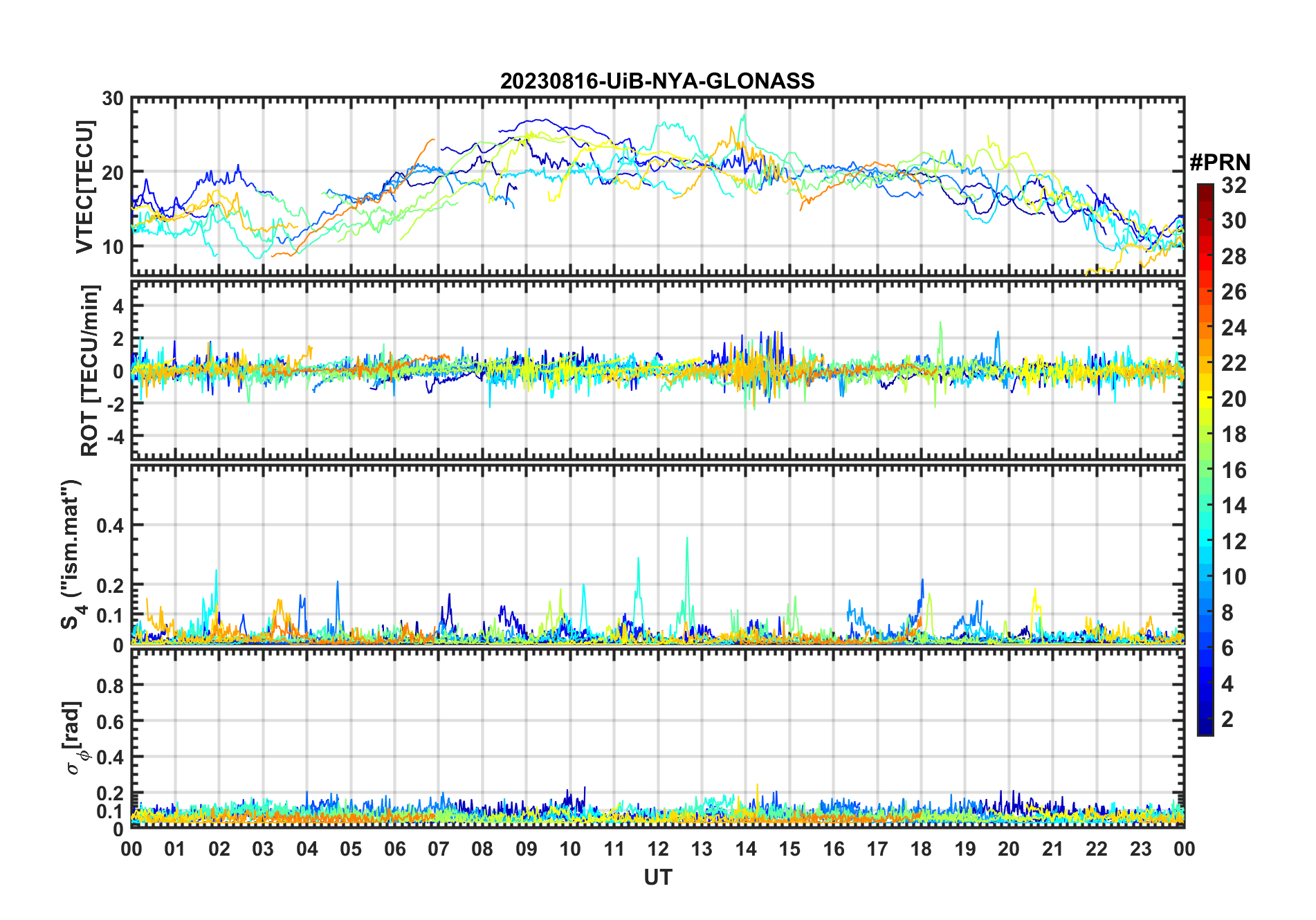Image resolution: width=1316 pixels, height=920 pixels.
Task: Click the #PRN colorbar title
Action: [x=1220, y=163]
